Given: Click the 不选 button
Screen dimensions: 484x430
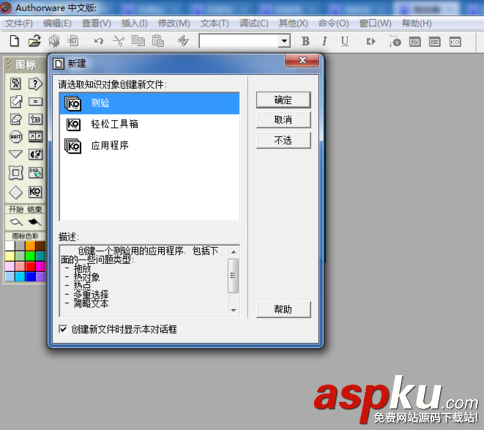Looking at the screenshot, I should point(283,140).
